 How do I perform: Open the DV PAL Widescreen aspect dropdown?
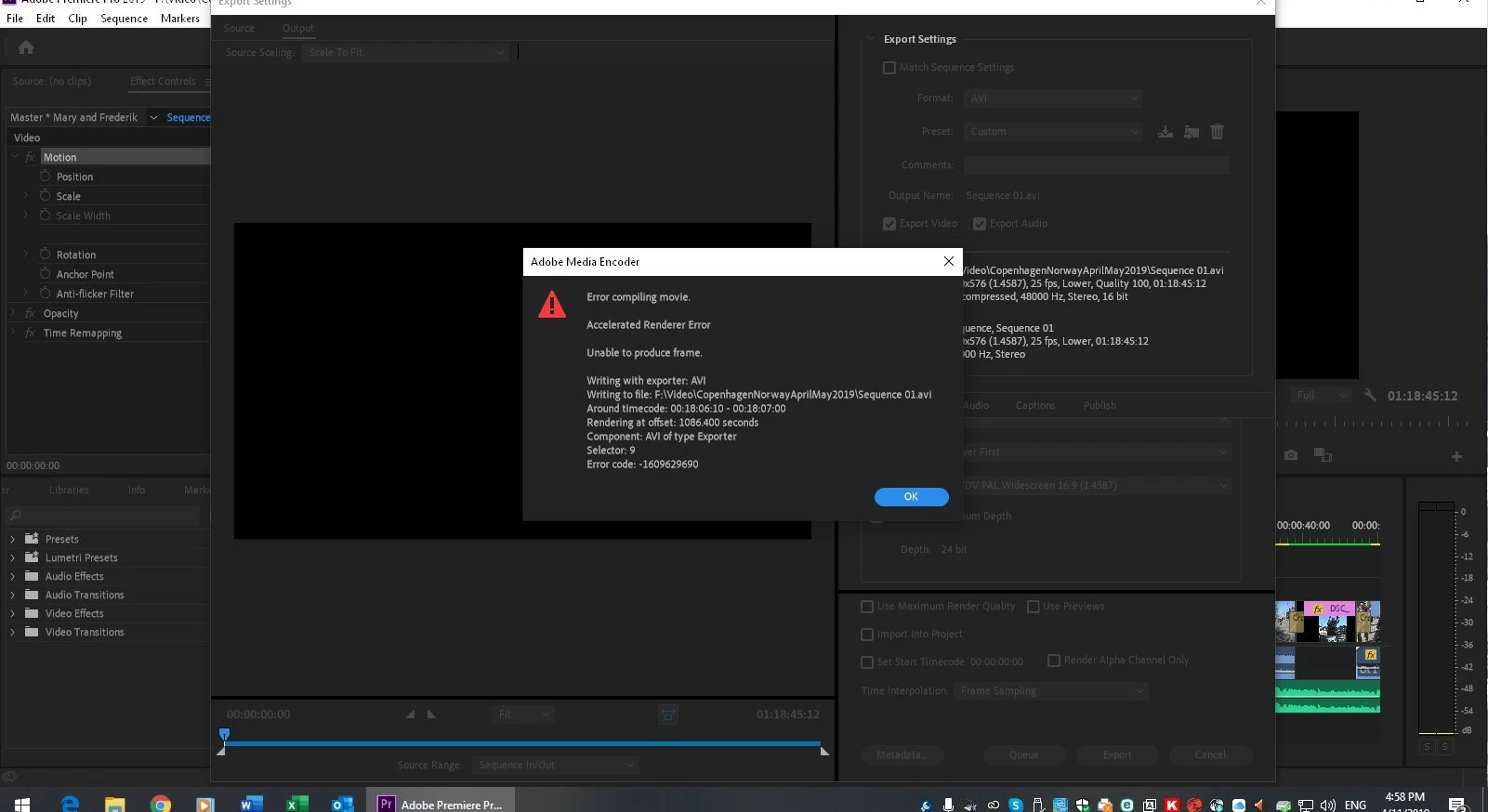point(1097,485)
